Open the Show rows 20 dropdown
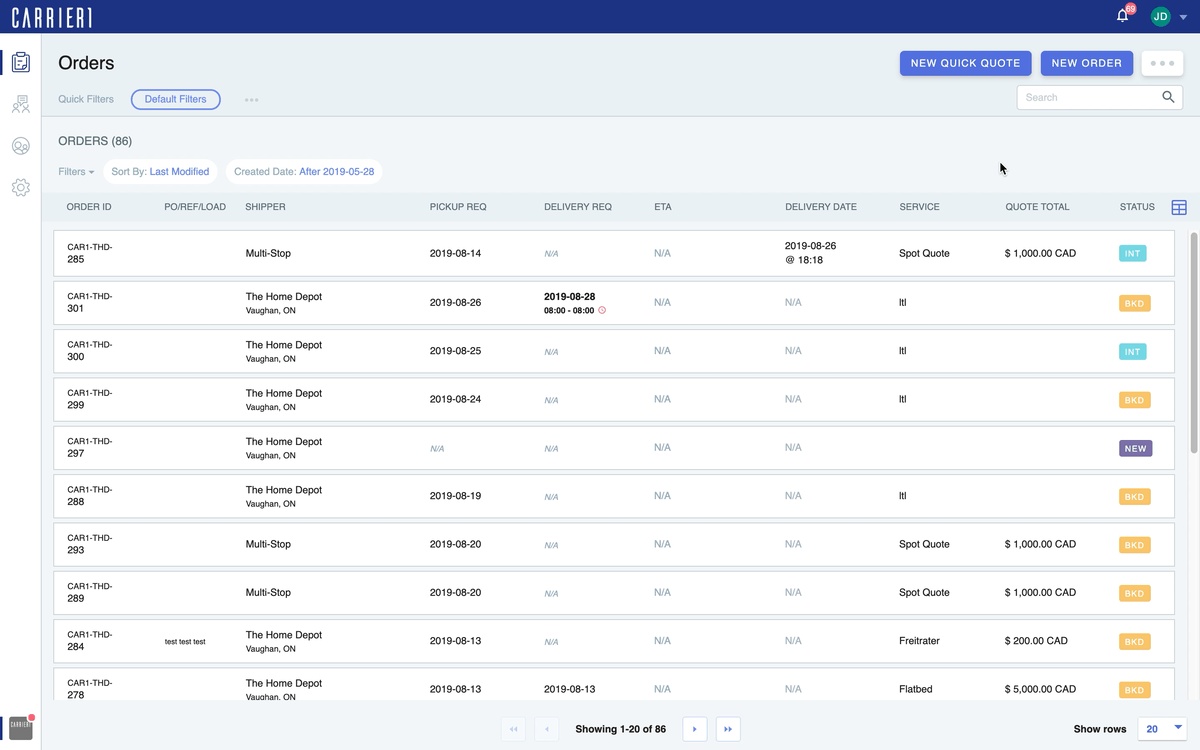This screenshot has height=750, width=1200. click(x=1163, y=729)
